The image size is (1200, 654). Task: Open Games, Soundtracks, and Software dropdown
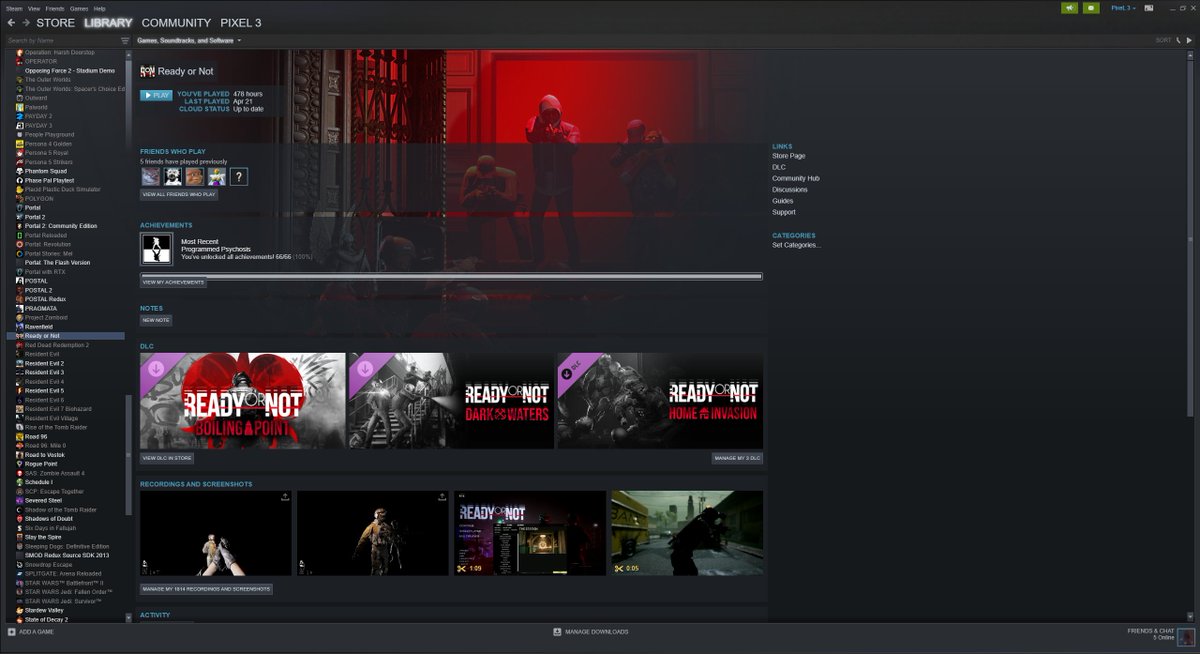pyautogui.click(x=190, y=41)
